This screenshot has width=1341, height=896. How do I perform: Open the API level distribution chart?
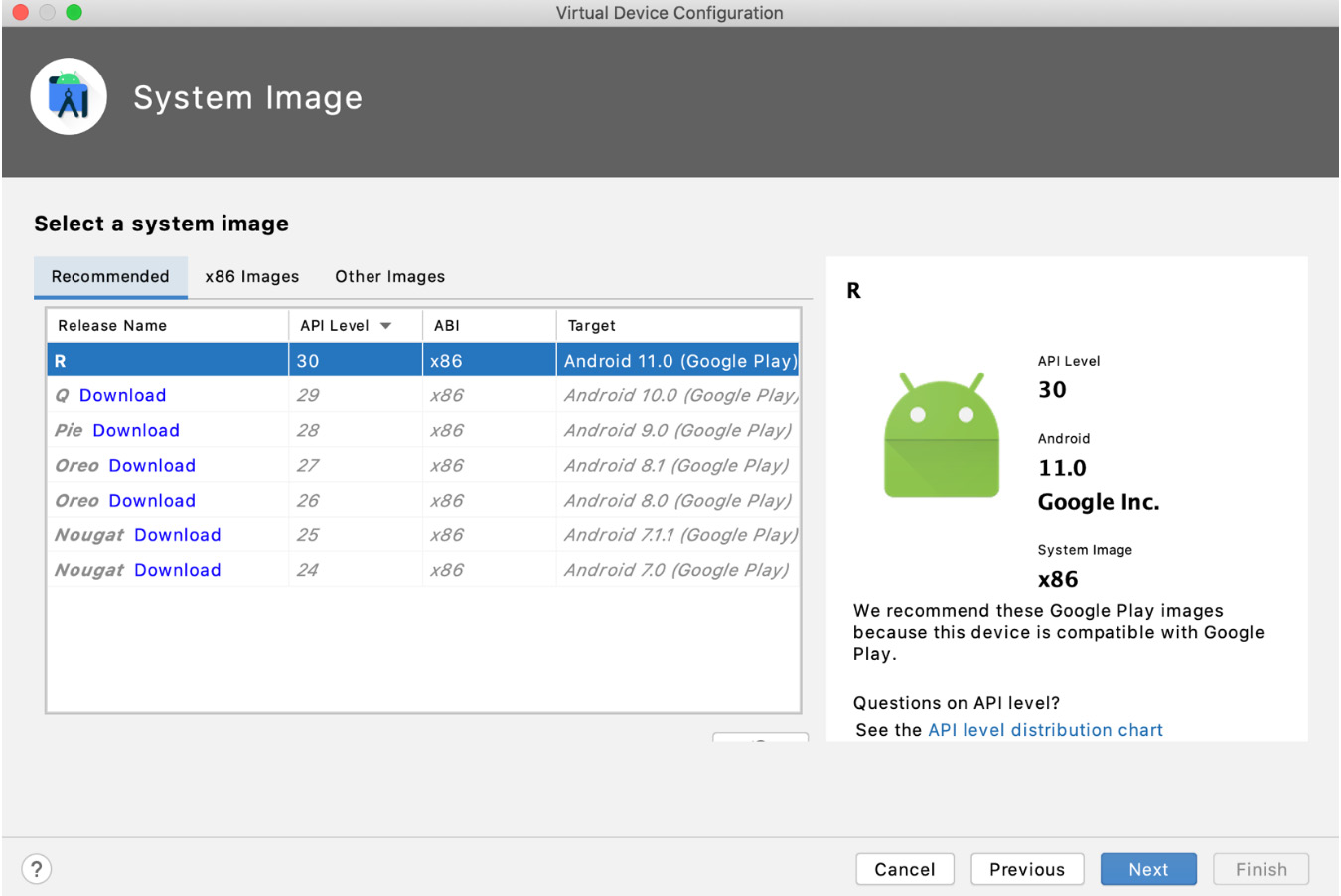click(x=1044, y=729)
